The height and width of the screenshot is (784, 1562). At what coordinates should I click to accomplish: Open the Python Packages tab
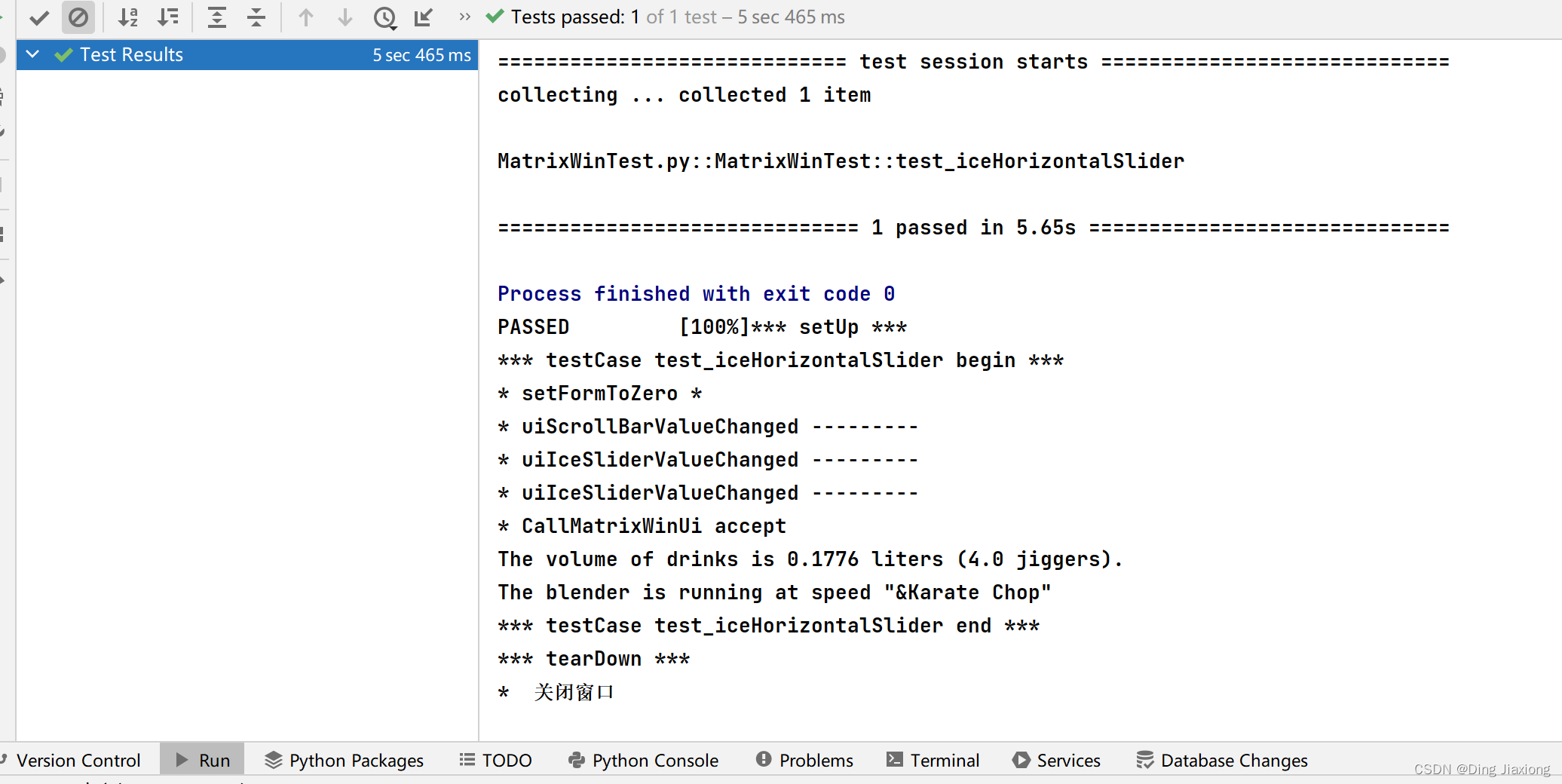click(x=345, y=760)
